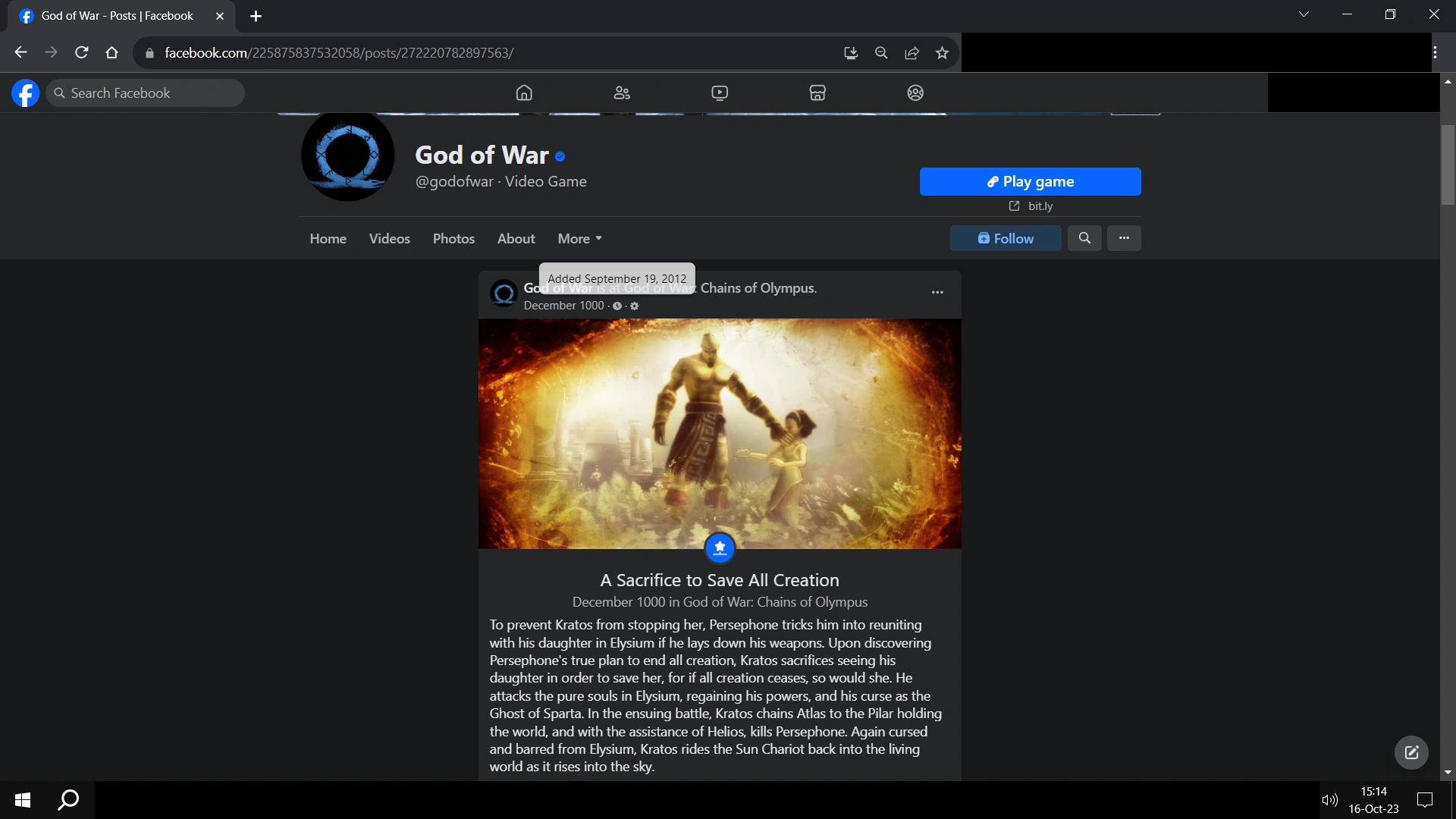Screen dimensions: 1456x819
Task: Open new message compose bubble
Action: click(x=1411, y=752)
